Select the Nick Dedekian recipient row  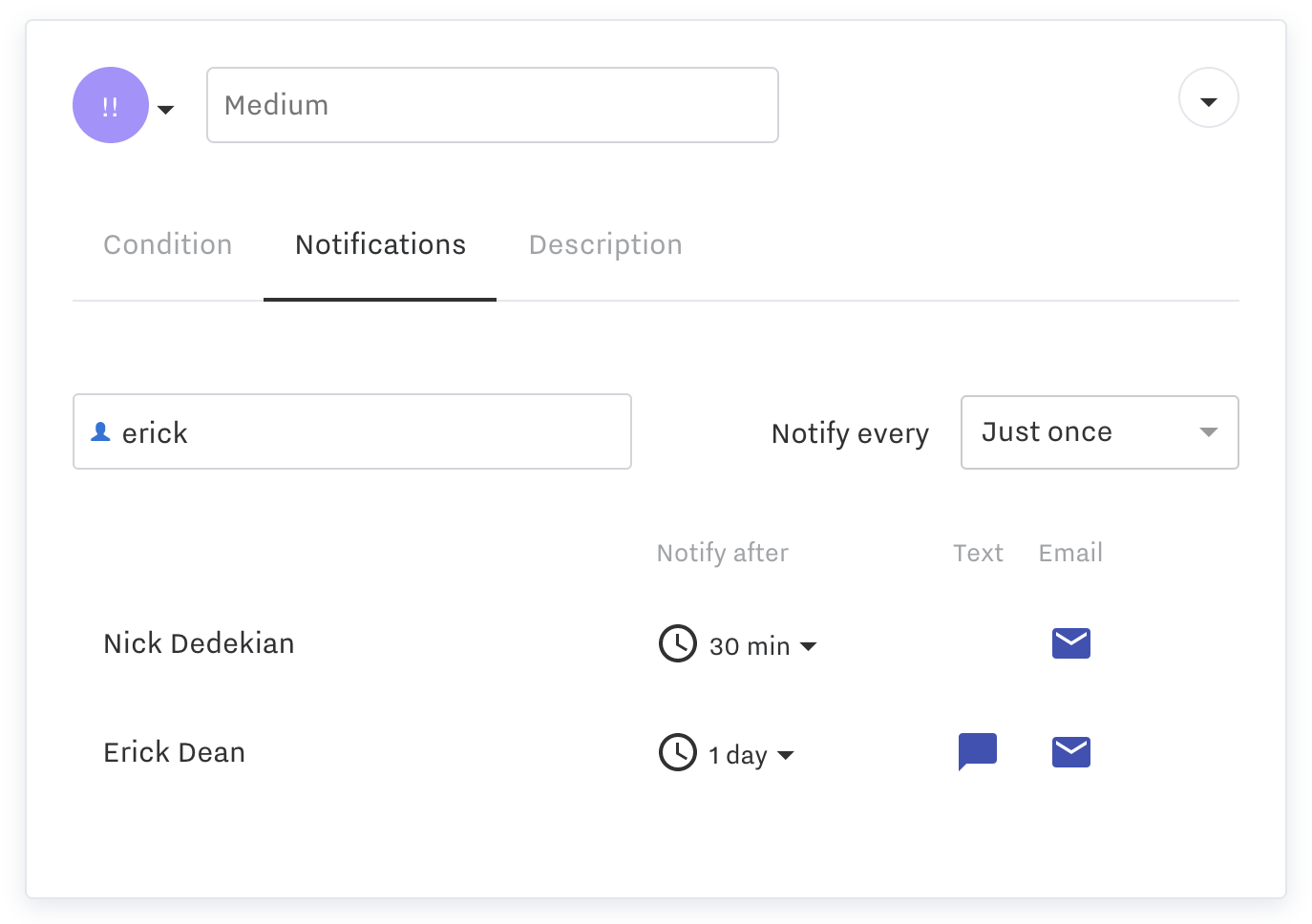coord(199,643)
